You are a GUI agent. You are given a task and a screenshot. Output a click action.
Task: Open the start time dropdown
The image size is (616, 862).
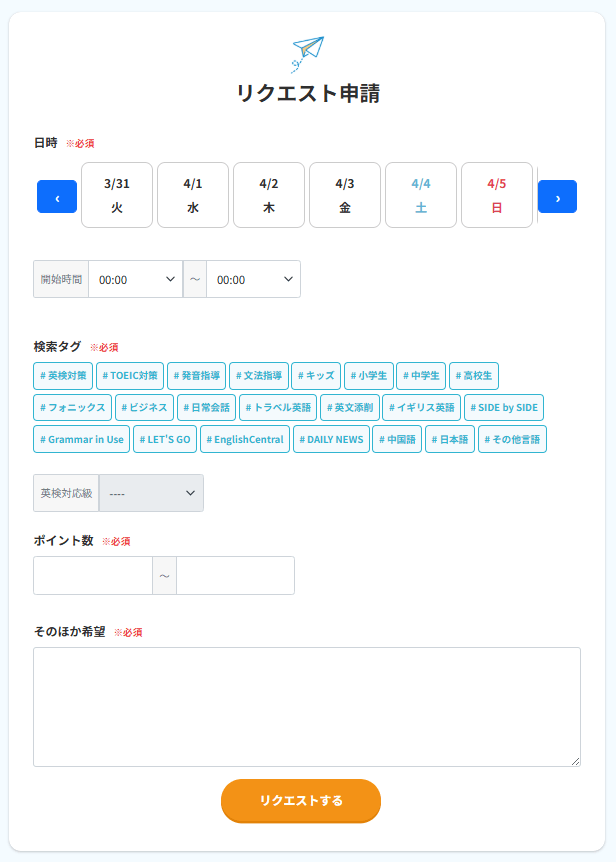136,279
